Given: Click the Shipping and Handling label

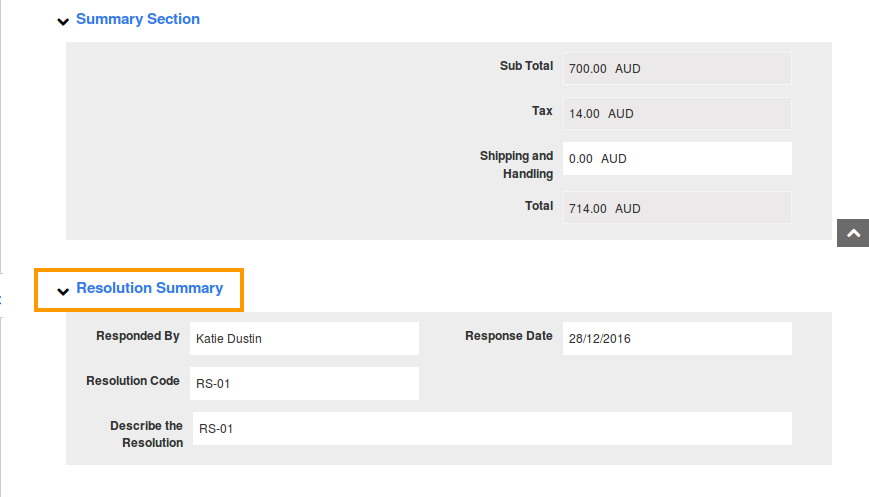Looking at the screenshot, I should point(517,165).
